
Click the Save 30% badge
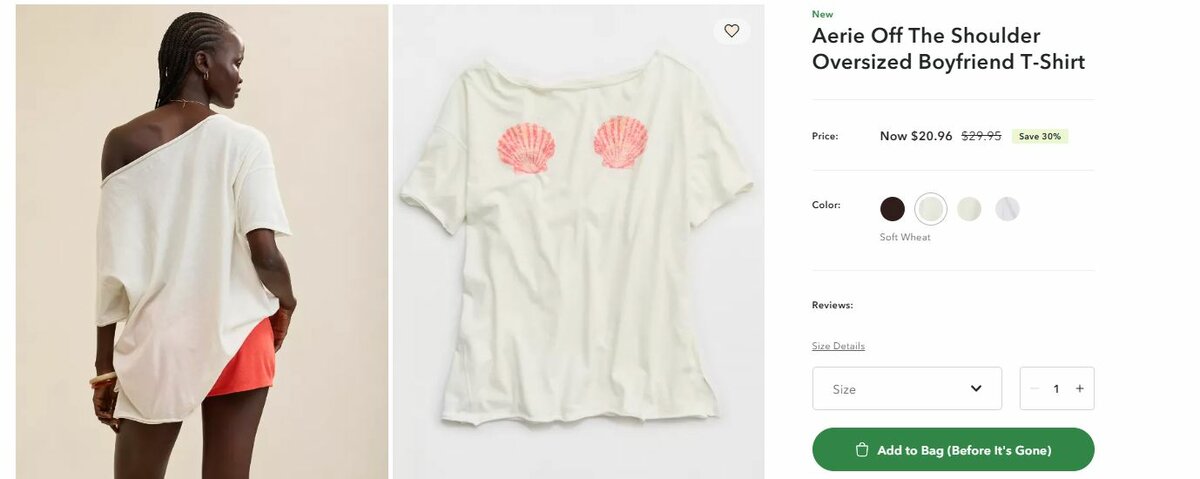click(1039, 136)
